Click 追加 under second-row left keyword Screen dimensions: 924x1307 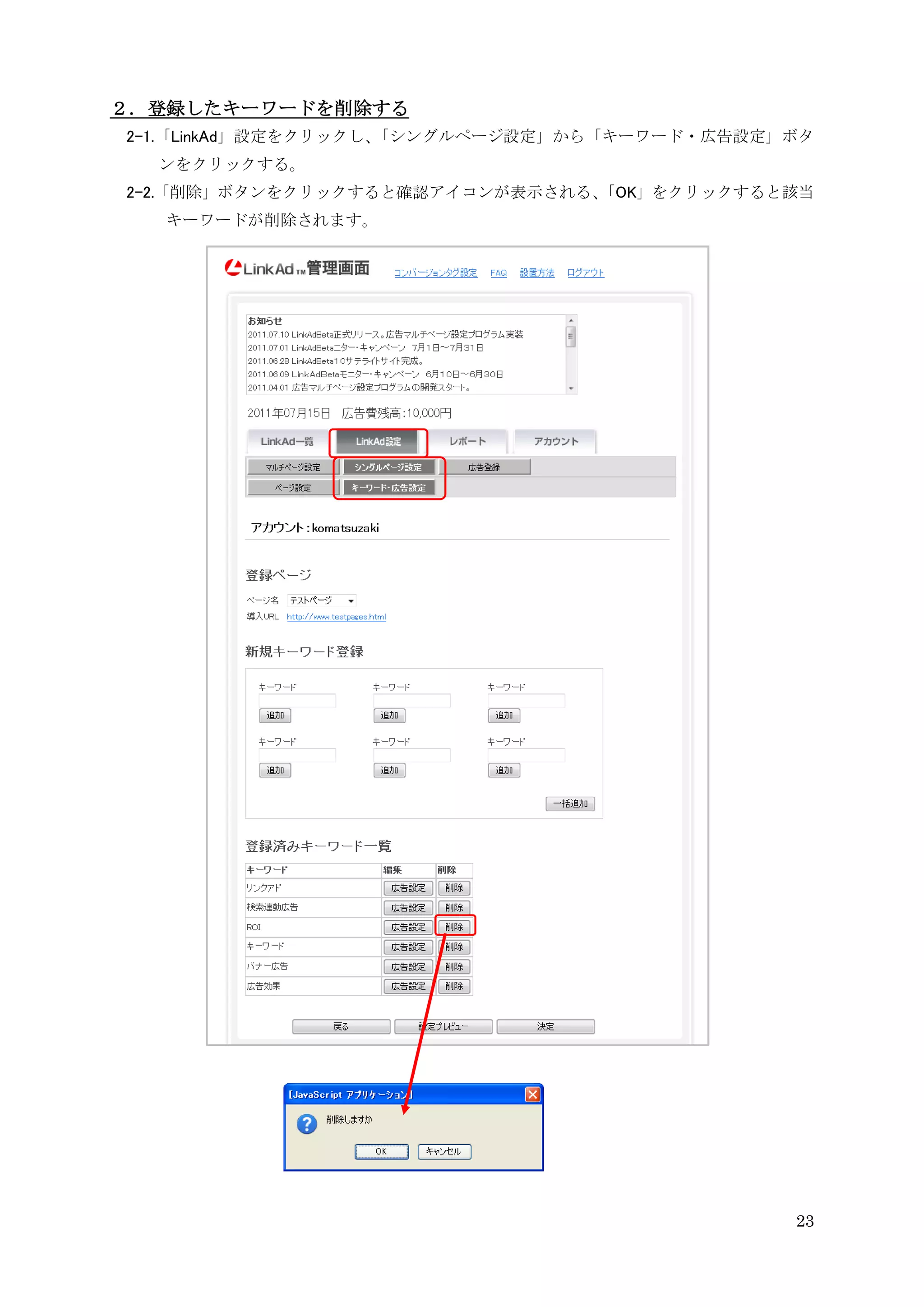[x=275, y=770]
